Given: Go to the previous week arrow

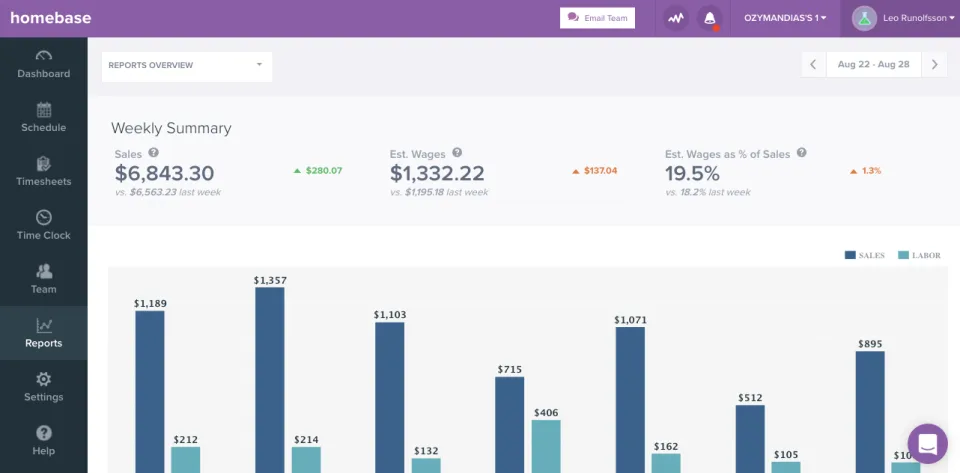Looking at the screenshot, I should tap(813, 64).
